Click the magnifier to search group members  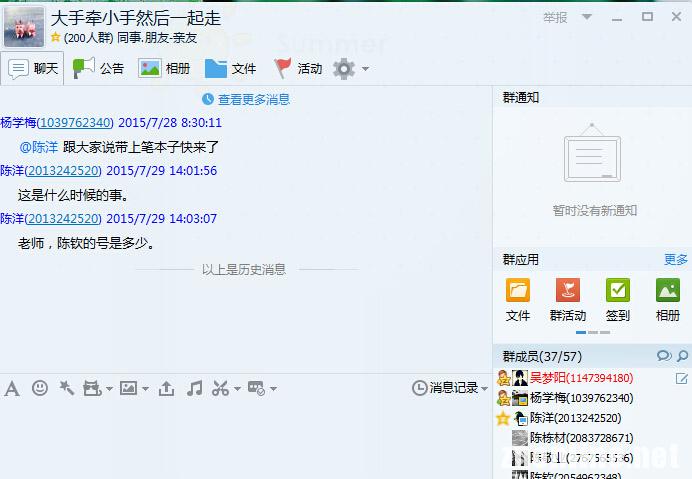pyautogui.click(x=682, y=356)
